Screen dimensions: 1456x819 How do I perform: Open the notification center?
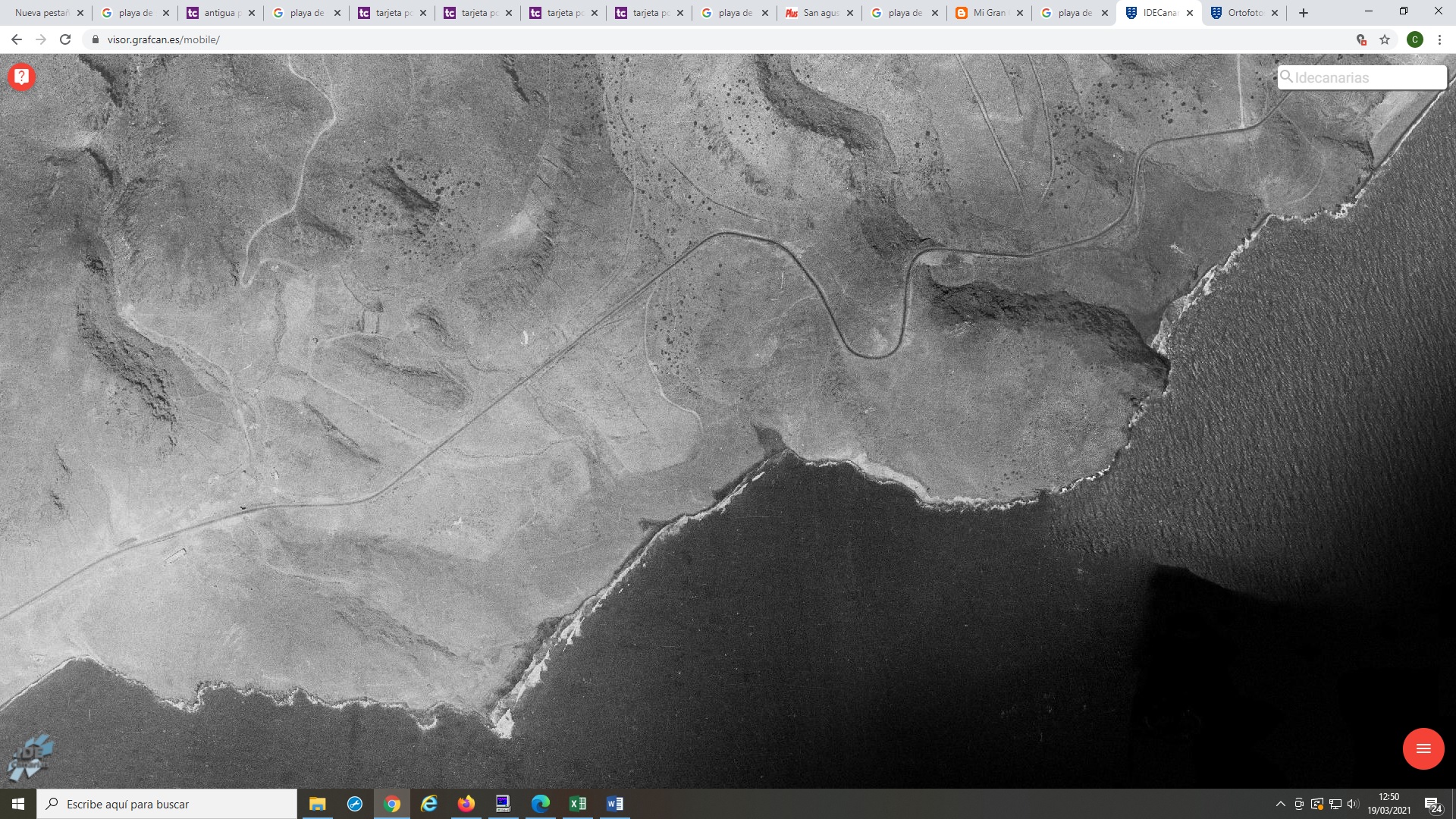pyautogui.click(x=1432, y=805)
